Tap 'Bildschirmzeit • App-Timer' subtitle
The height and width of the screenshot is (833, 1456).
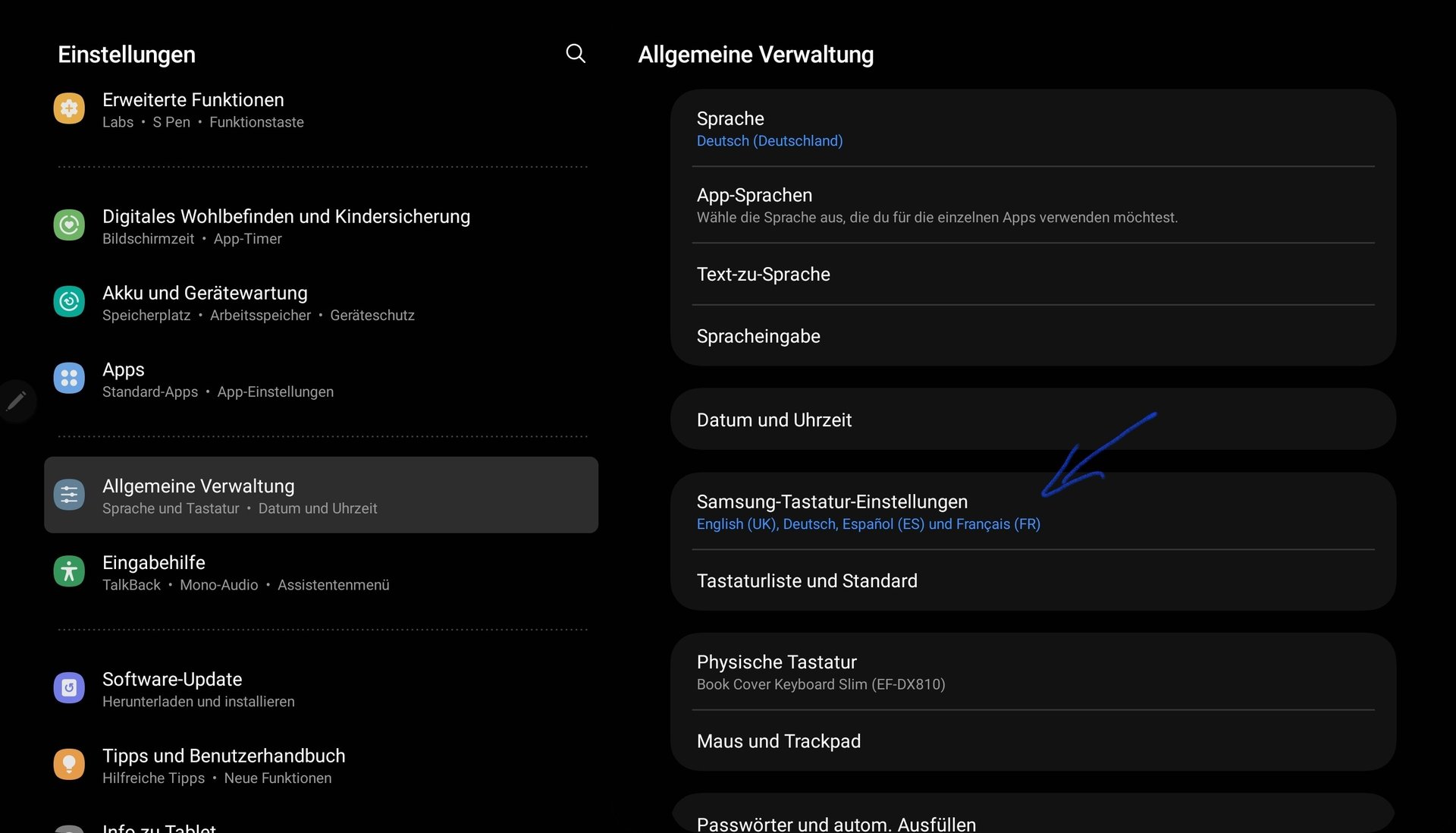192,239
